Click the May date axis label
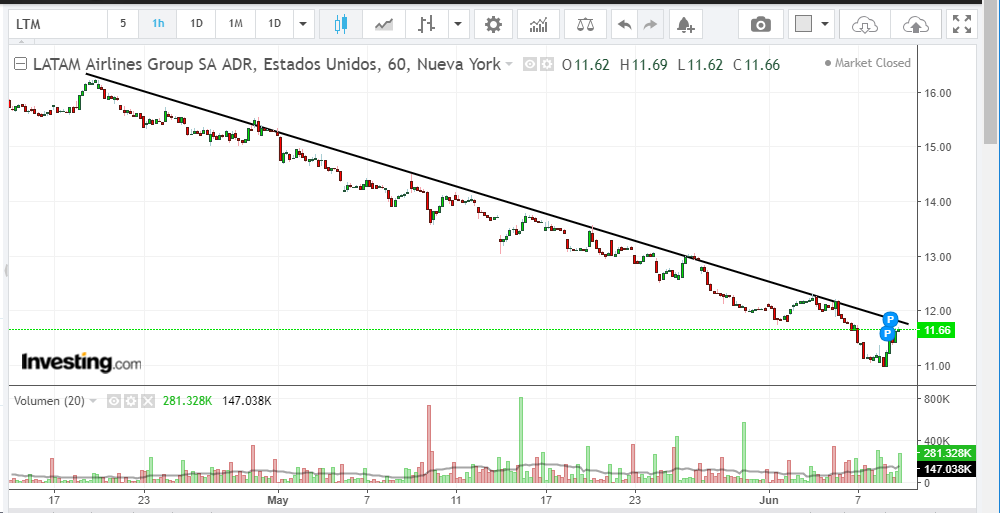This screenshot has width=1000, height=513. 278,500
